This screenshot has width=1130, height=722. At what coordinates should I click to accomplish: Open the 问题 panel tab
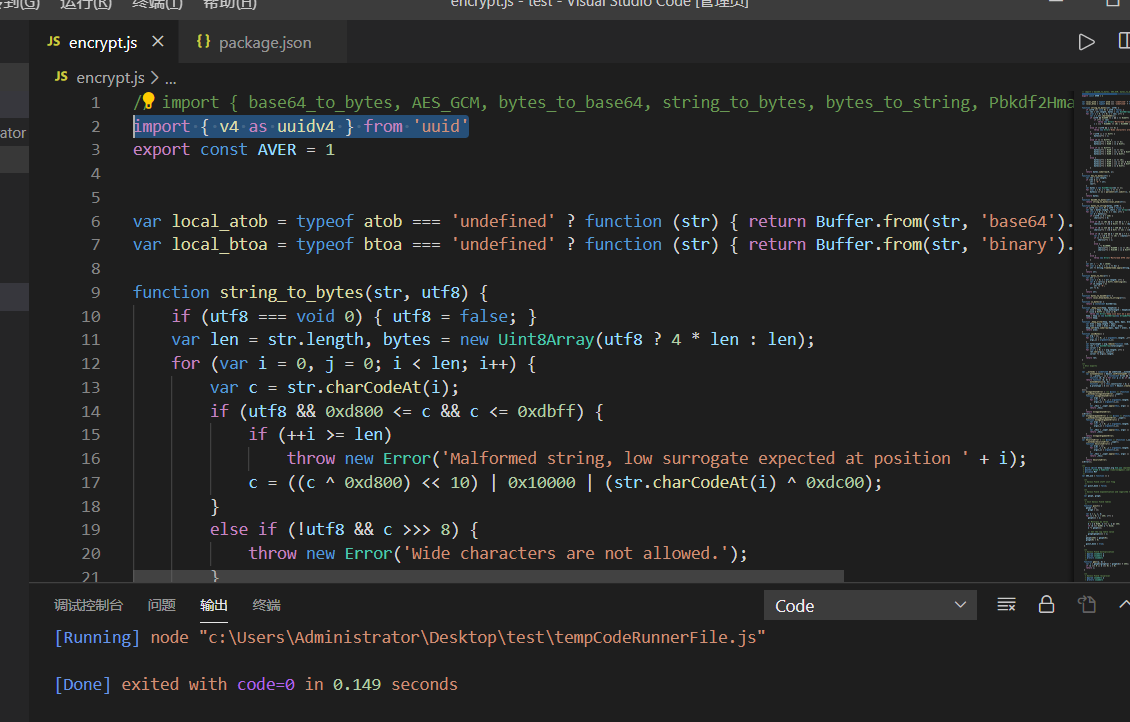[x=161, y=605]
